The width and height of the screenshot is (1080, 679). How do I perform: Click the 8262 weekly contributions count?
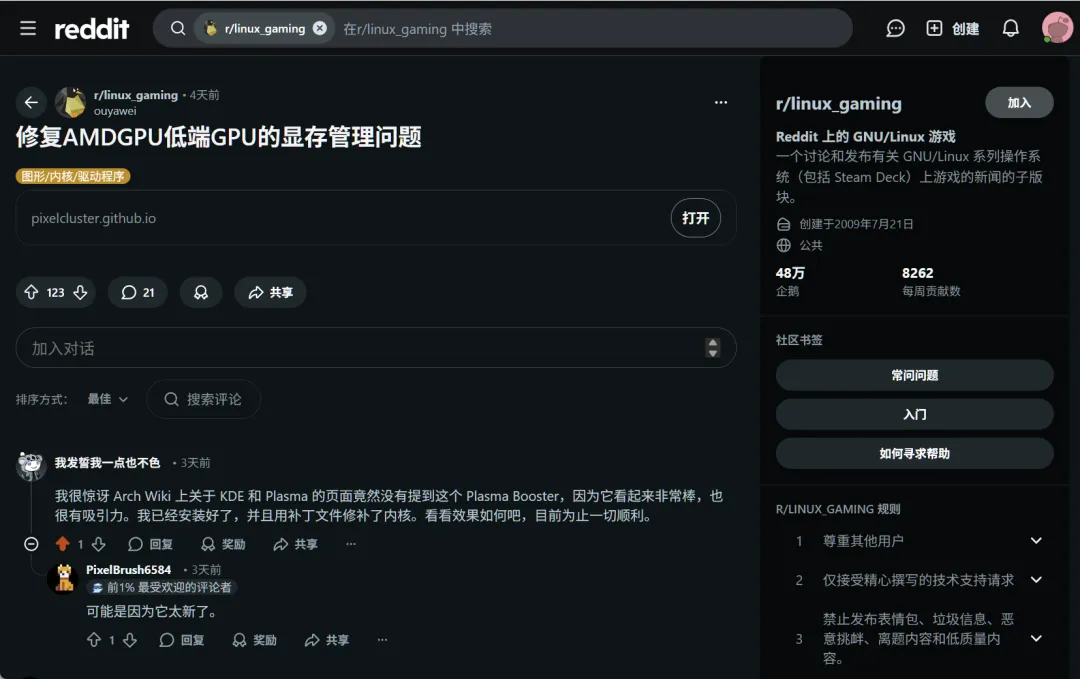click(x=917, y=273)
